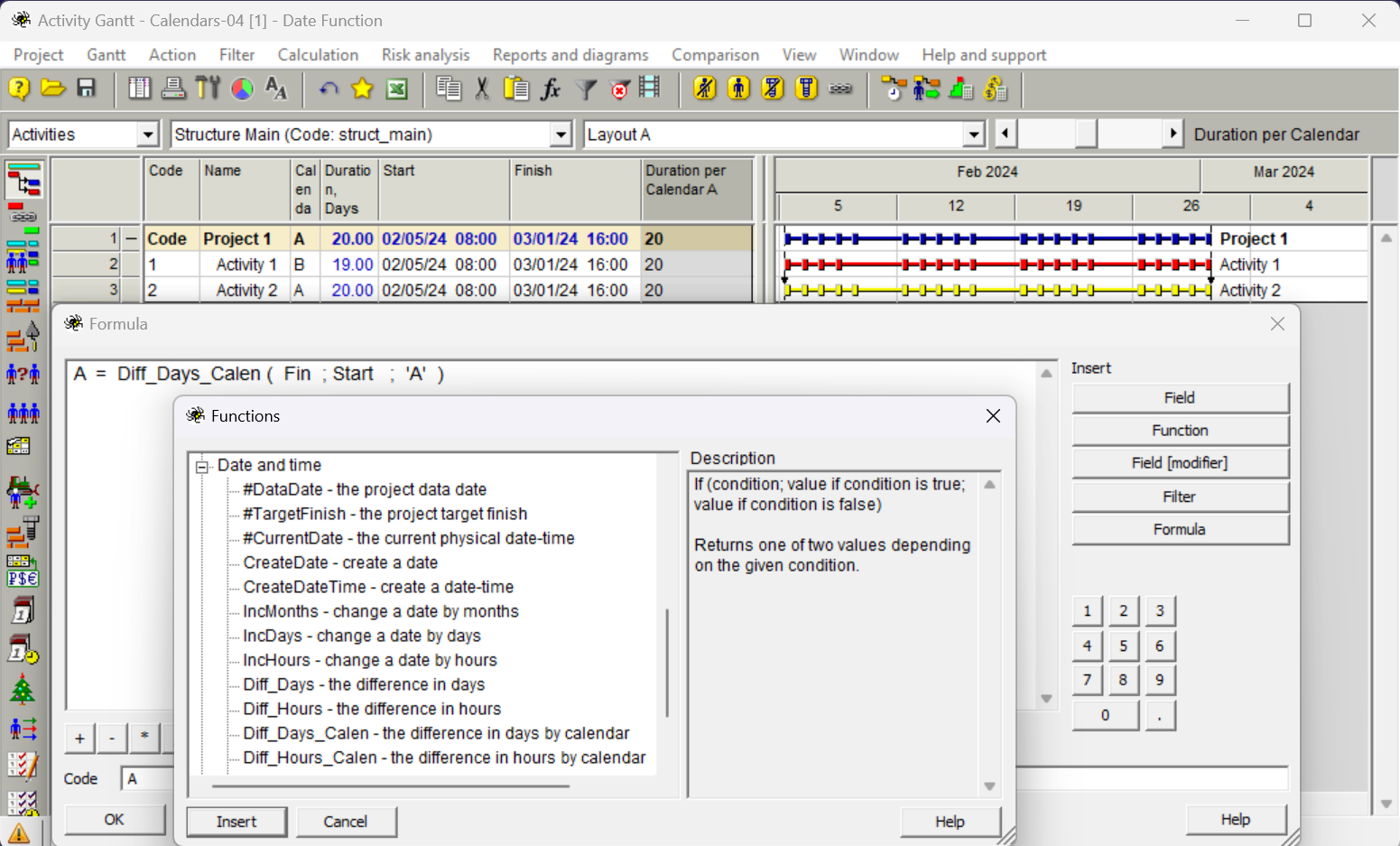Select Diff_Hours function in the list

point(372,709)
